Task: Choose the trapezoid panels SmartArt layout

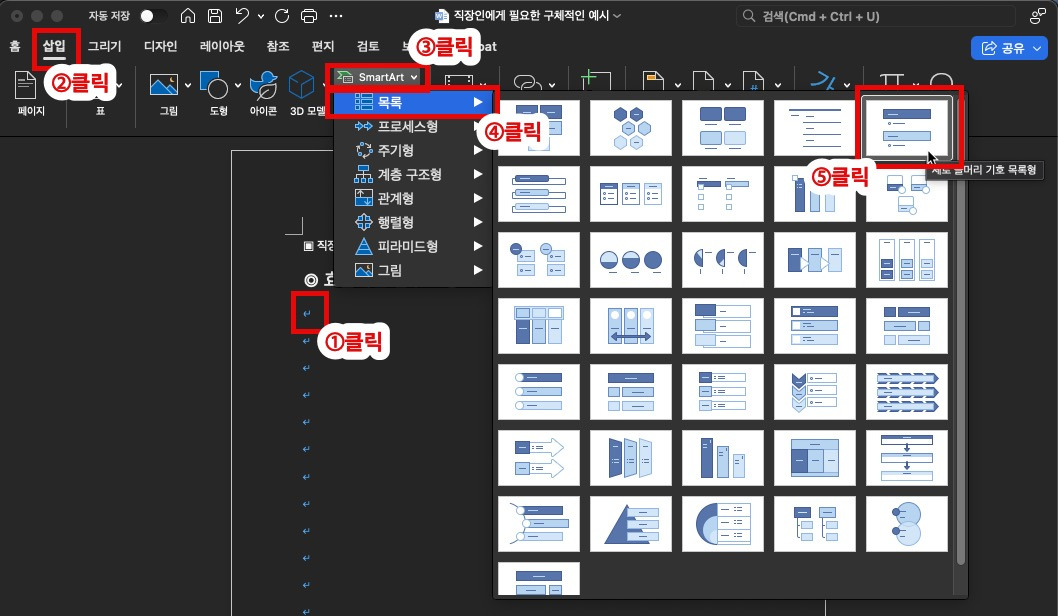Action: tap(631, 458)
